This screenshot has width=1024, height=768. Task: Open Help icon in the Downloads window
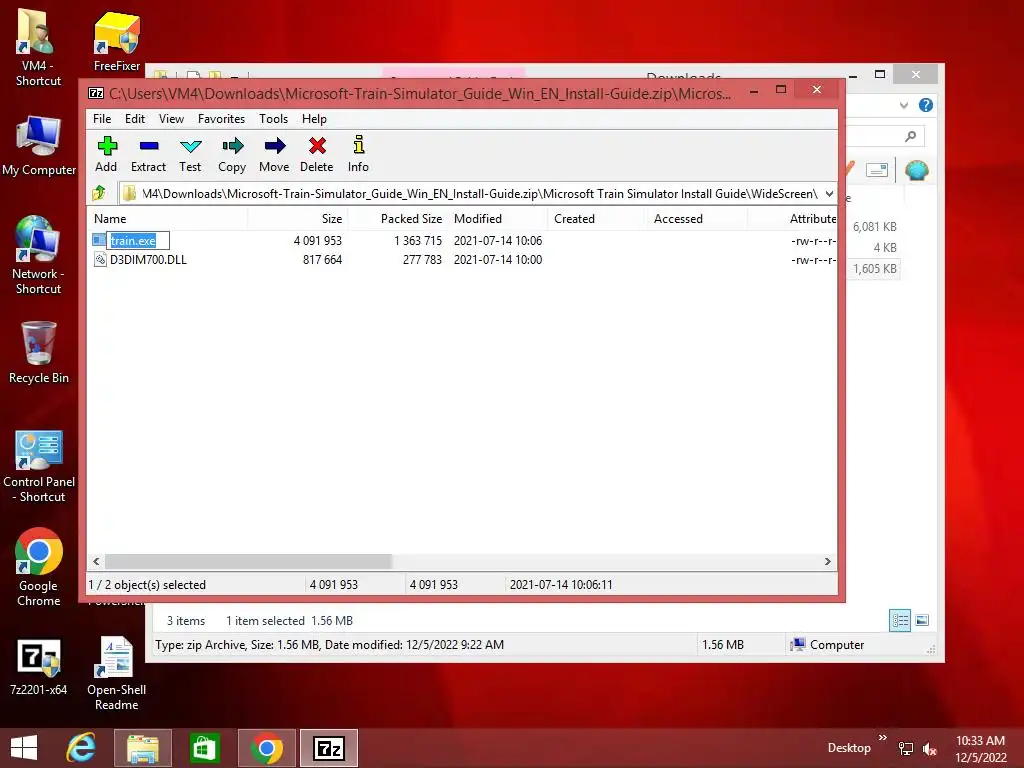coord(925,105)
